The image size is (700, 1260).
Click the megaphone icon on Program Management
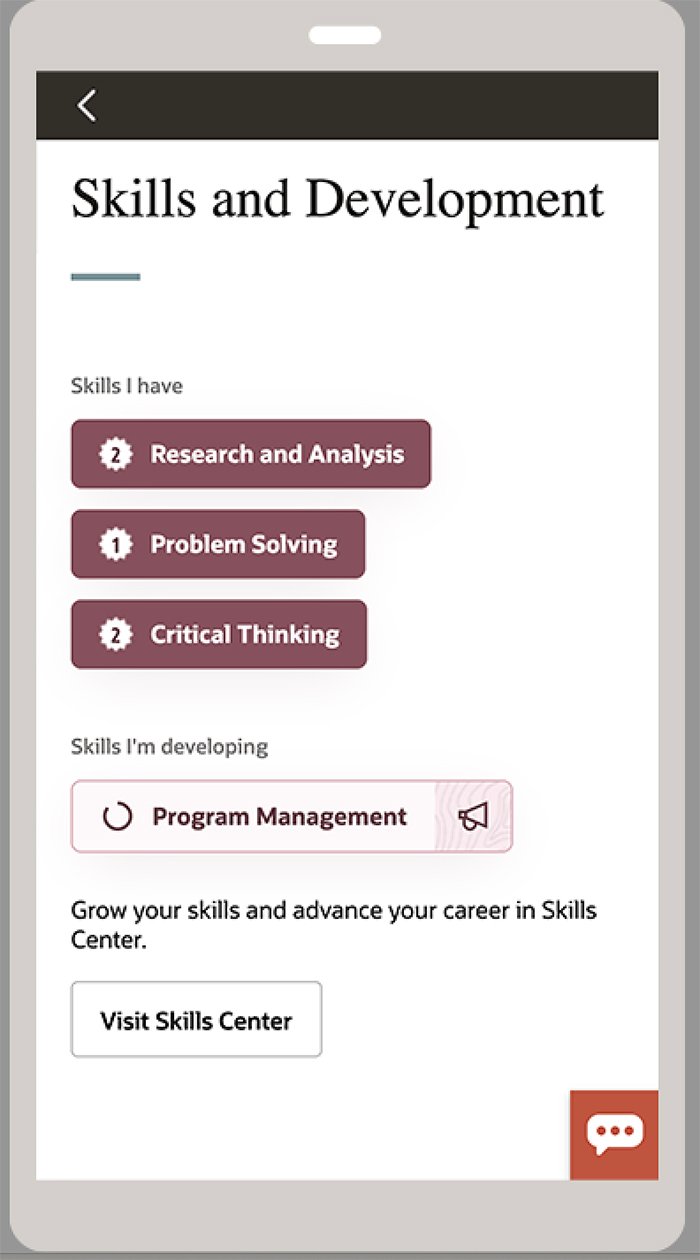tap(473, 817)
